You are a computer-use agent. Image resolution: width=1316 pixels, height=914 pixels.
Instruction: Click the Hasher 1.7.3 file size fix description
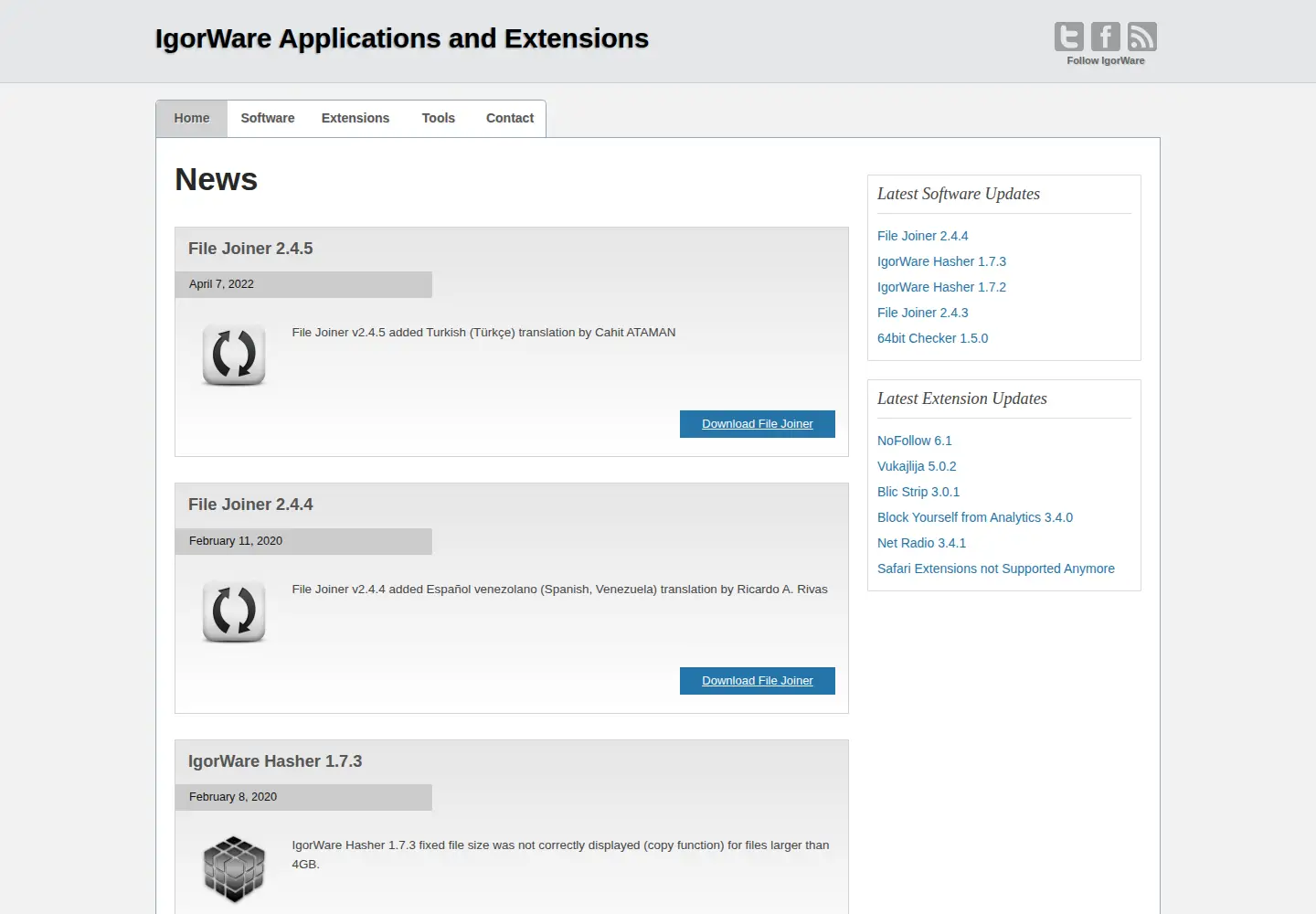(560, 855)
